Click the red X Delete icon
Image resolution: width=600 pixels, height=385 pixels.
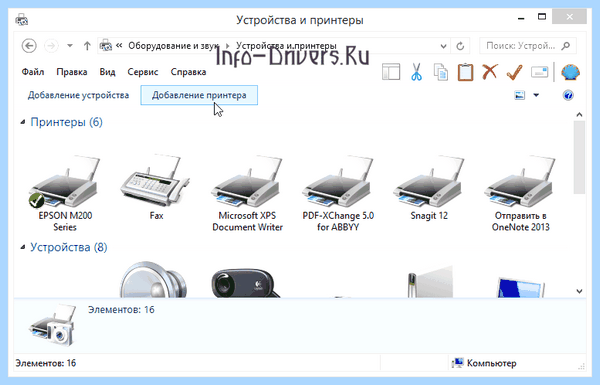coord(489,72)
